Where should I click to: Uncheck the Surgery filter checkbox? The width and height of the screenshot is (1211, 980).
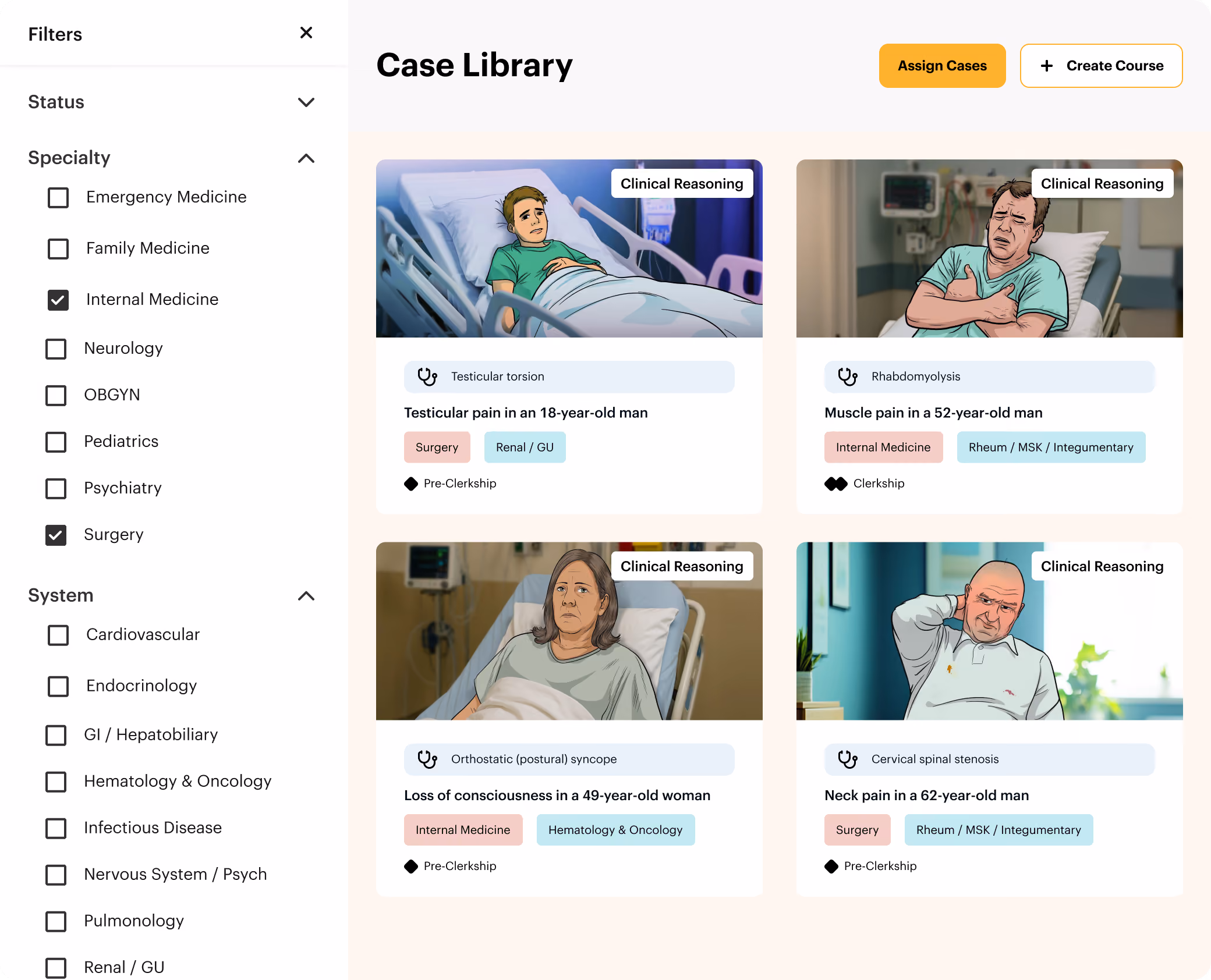[x=56, y=535]
